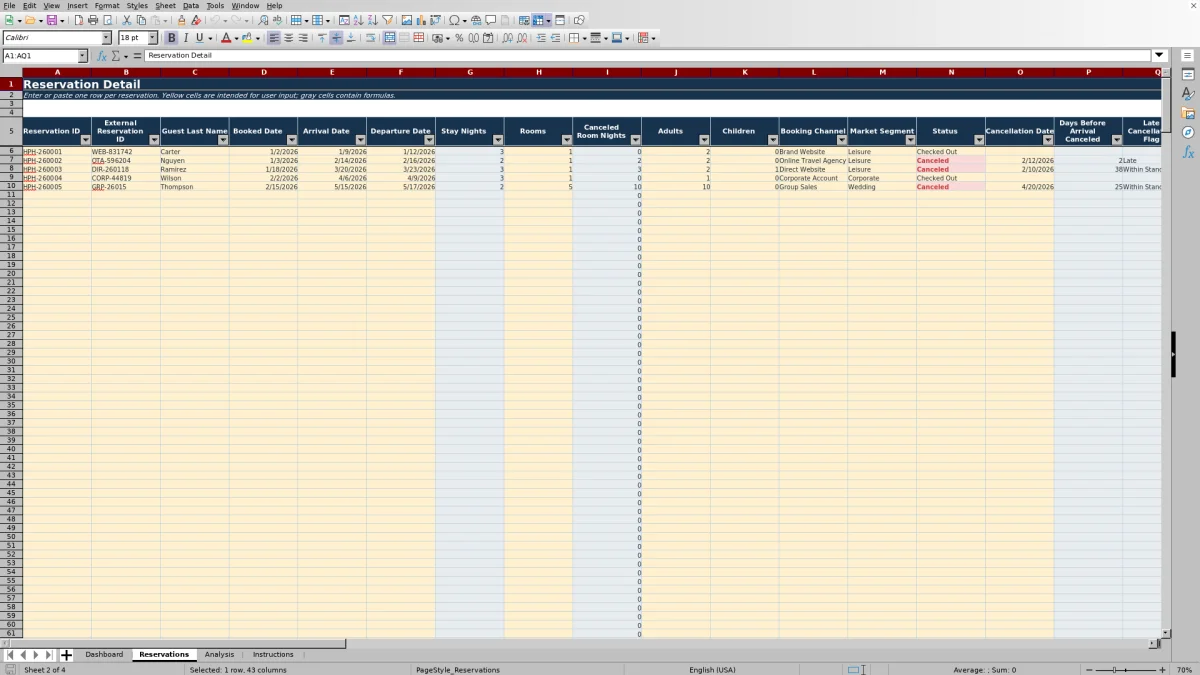Click the Save document icon
The height and width of the screenshot is (675, 1200).
[x=51, y=20]
